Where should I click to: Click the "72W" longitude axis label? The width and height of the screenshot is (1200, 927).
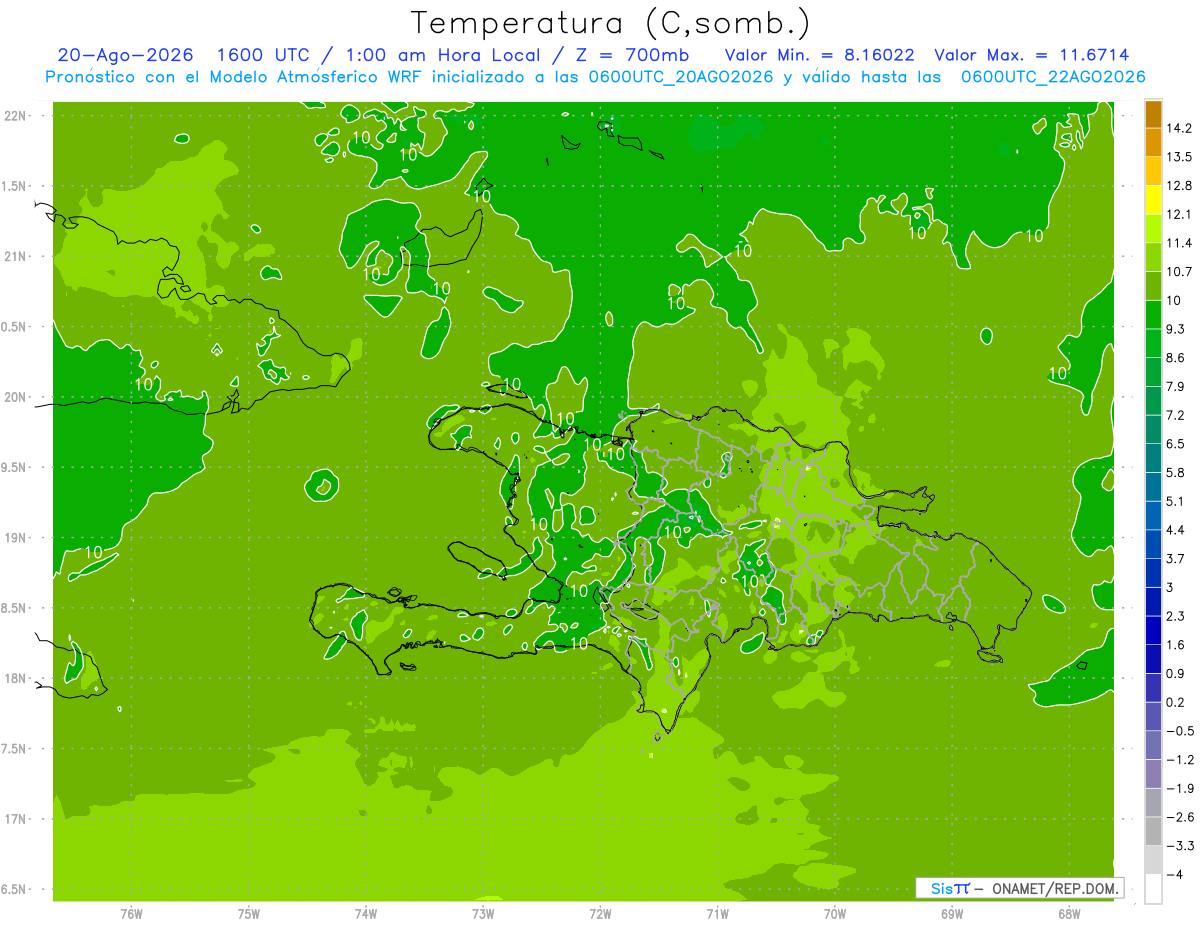pos(600,914)
